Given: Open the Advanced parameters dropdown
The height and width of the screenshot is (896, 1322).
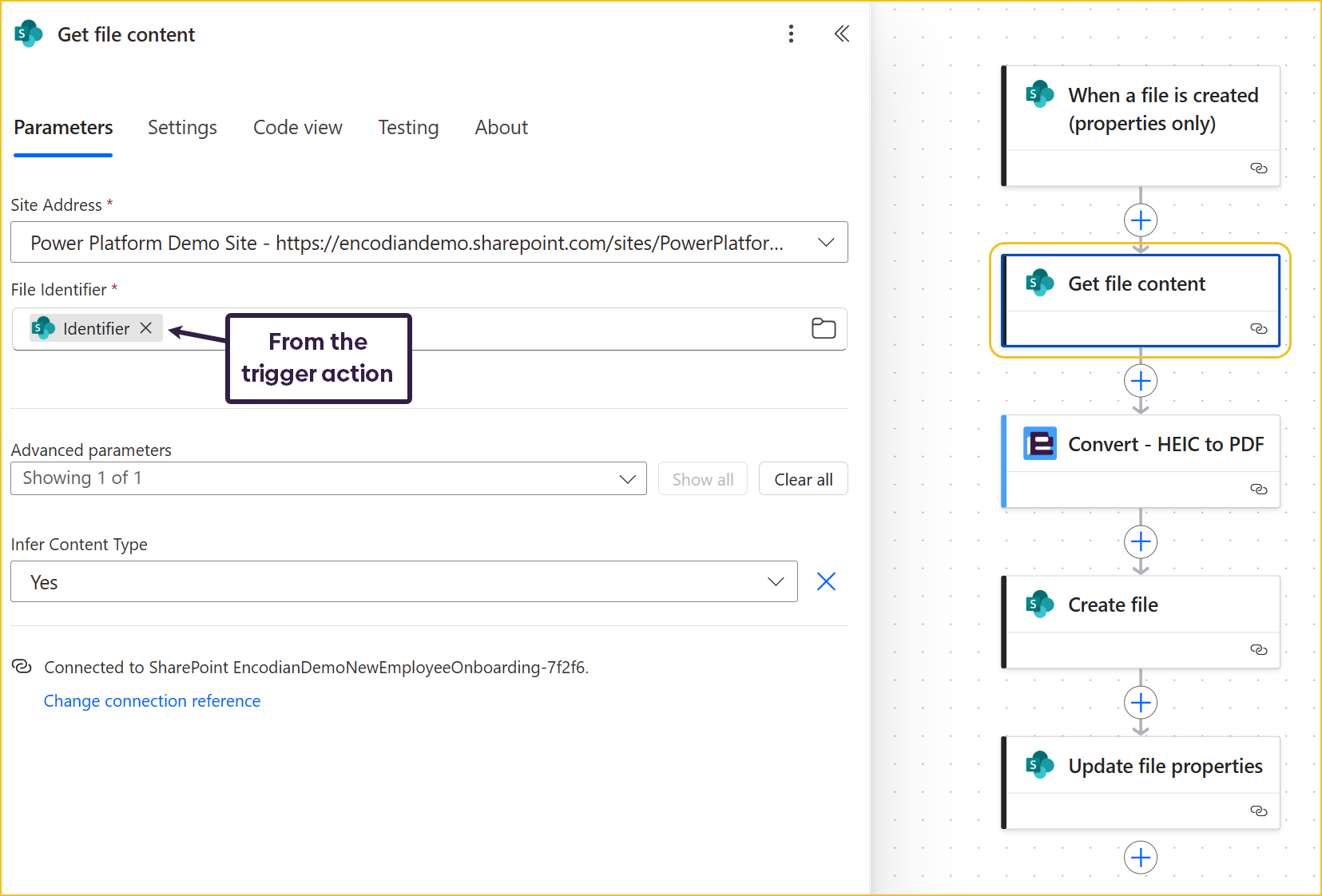Looking at the screenshot, I should [628, 479].
